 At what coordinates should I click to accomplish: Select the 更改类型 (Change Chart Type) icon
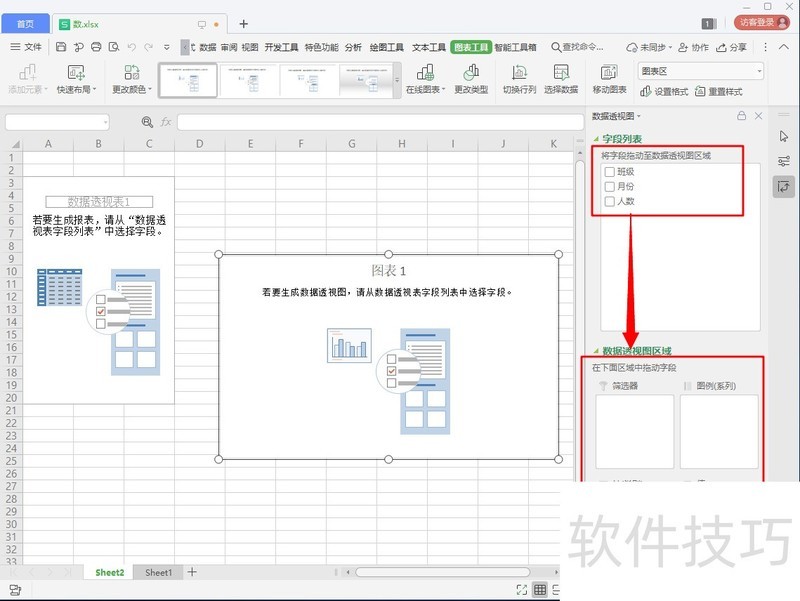click(470, 75)
